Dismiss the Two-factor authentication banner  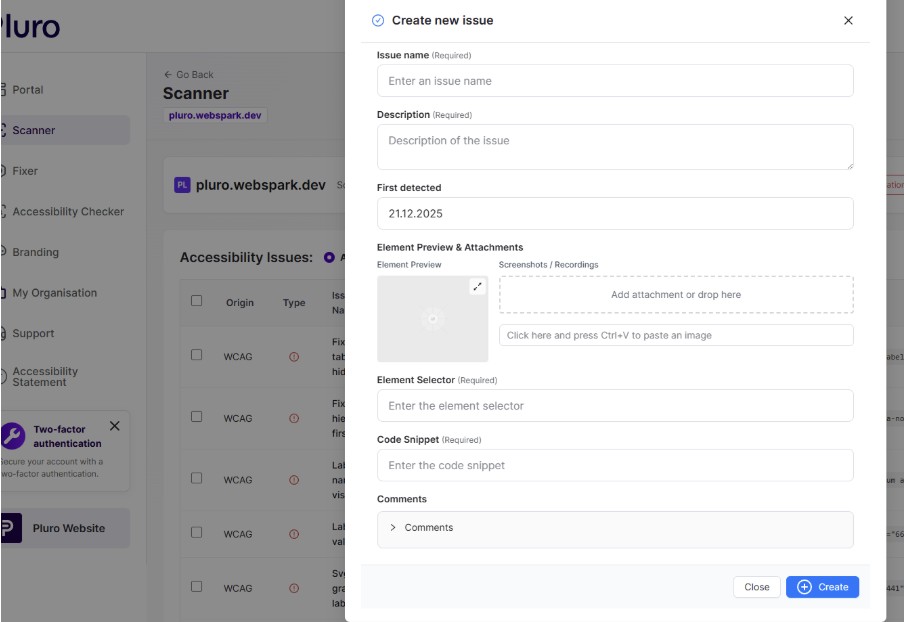[x=114, y=426]
